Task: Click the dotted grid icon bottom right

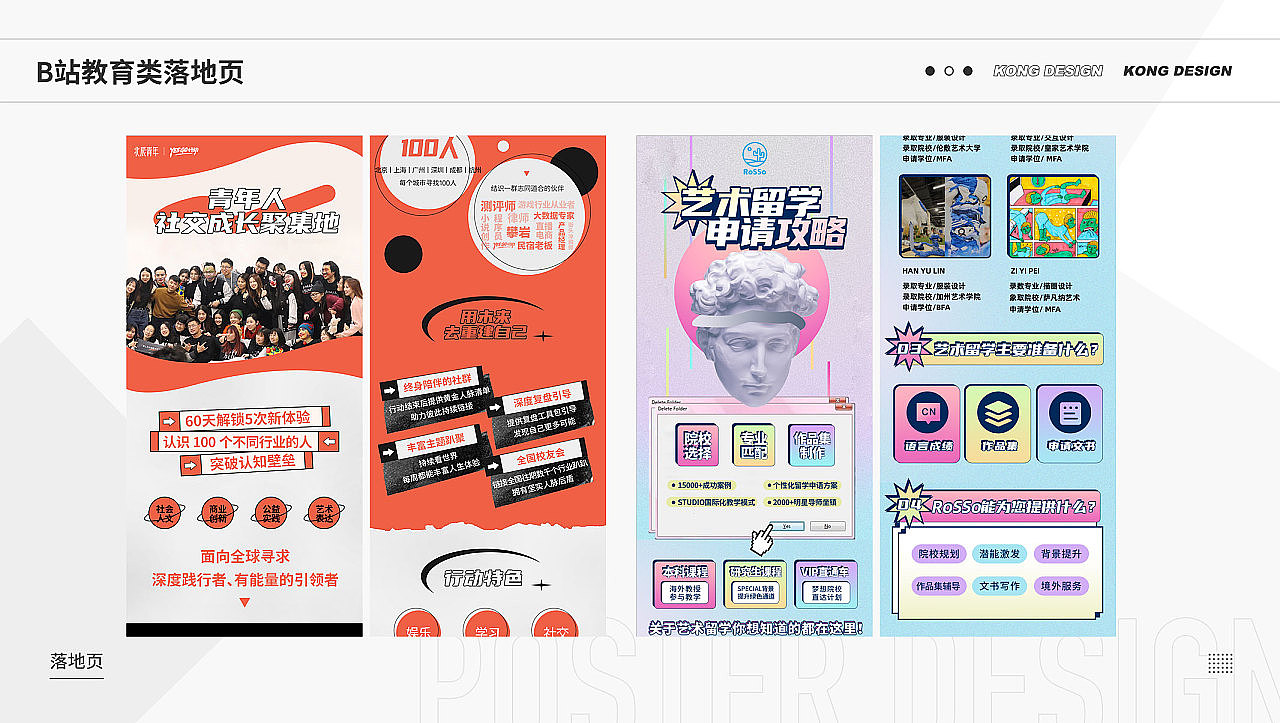Action: tap(1220, 664)
